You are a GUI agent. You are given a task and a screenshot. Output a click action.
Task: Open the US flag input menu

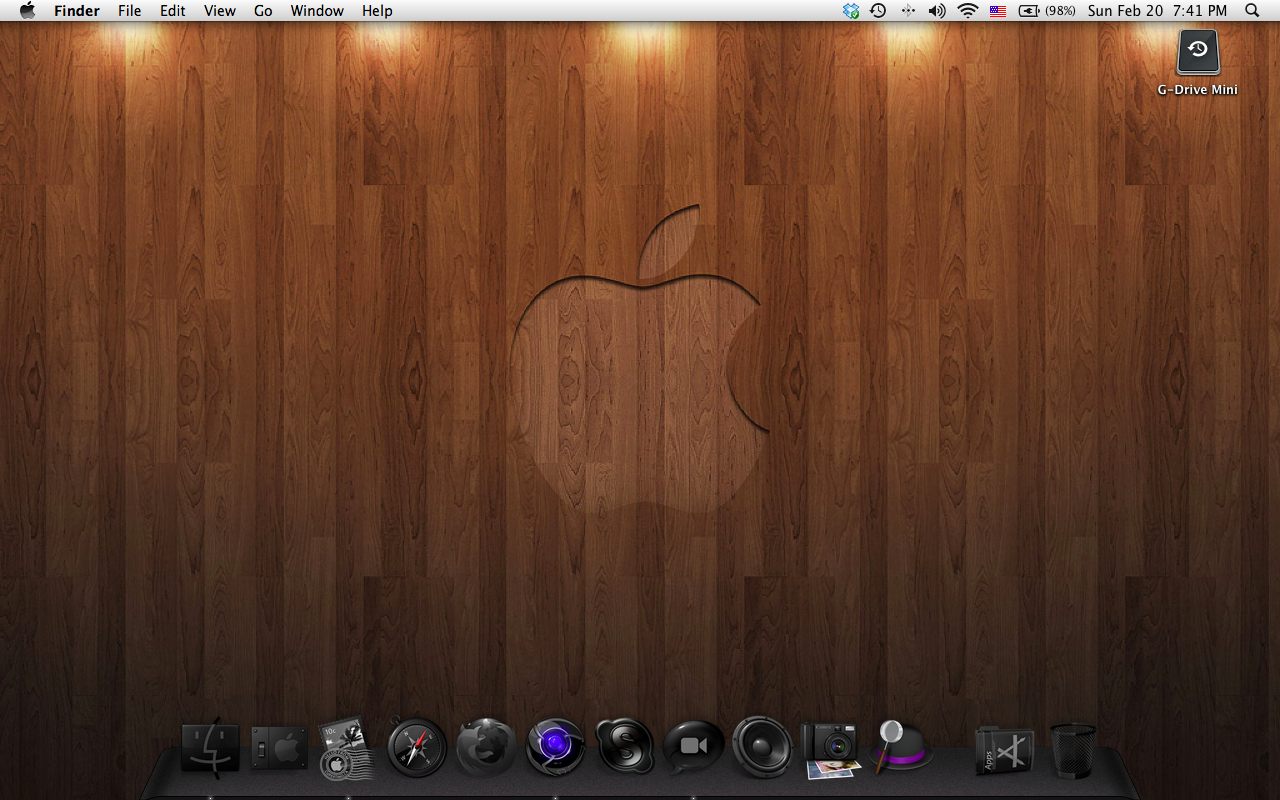pos(998,11)
